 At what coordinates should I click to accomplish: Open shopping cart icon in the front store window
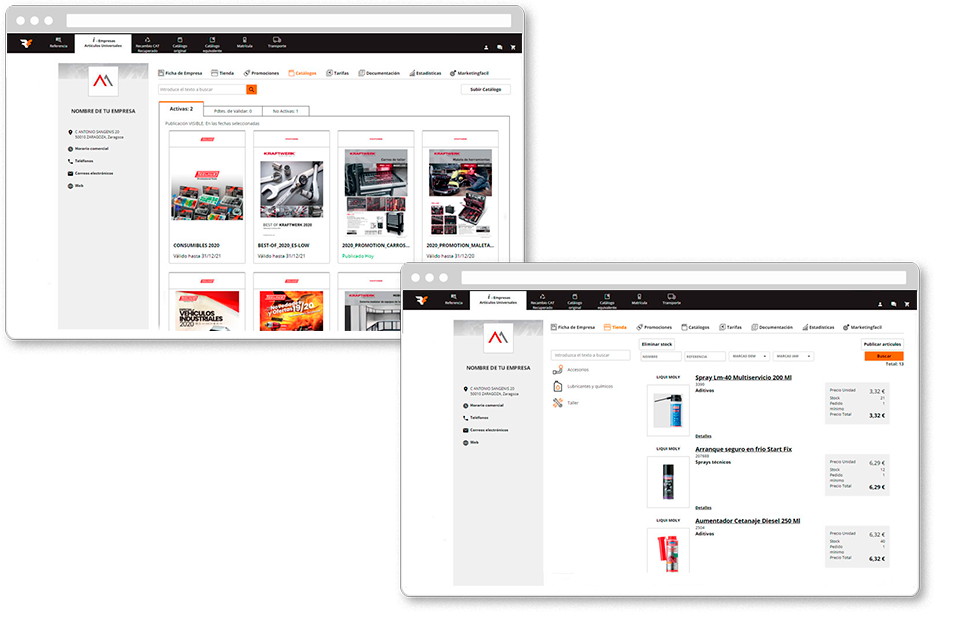906,303
